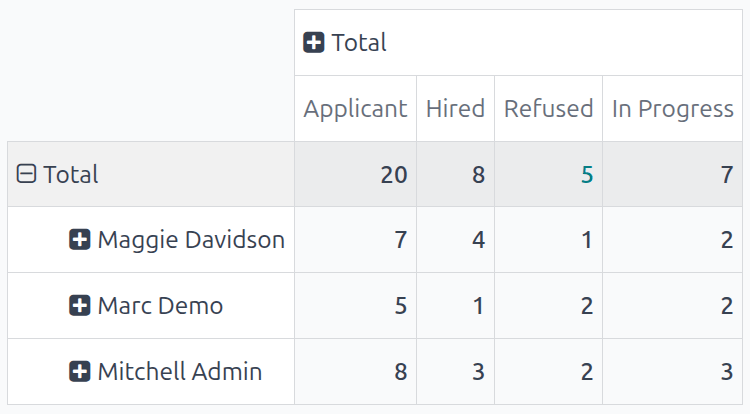
Task: Click the Refused column header
Action: [x=548, y=109]
